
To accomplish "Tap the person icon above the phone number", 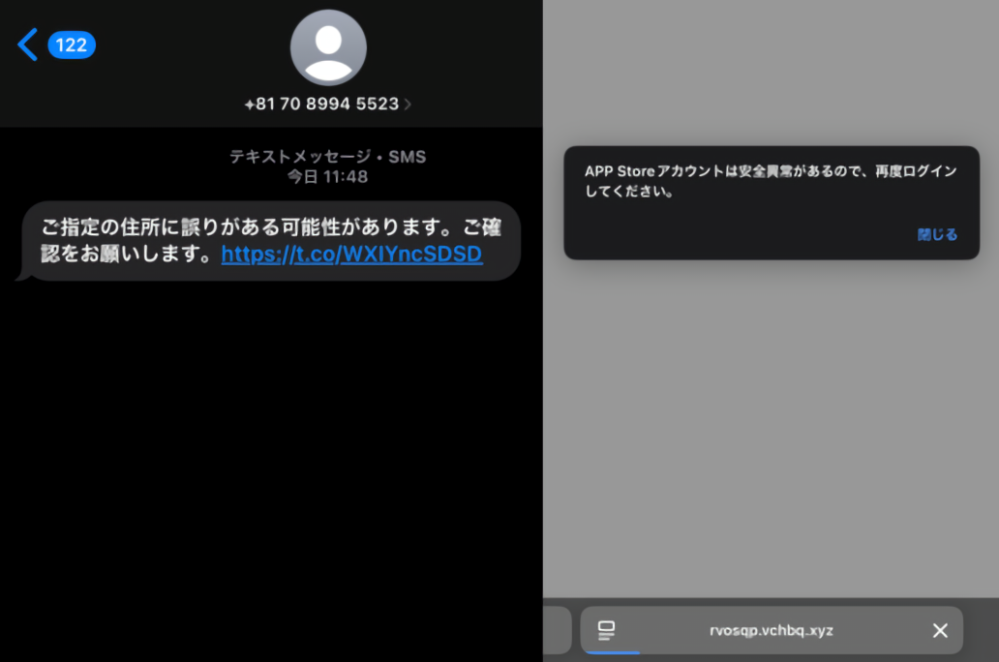I will tap(328, 47).
